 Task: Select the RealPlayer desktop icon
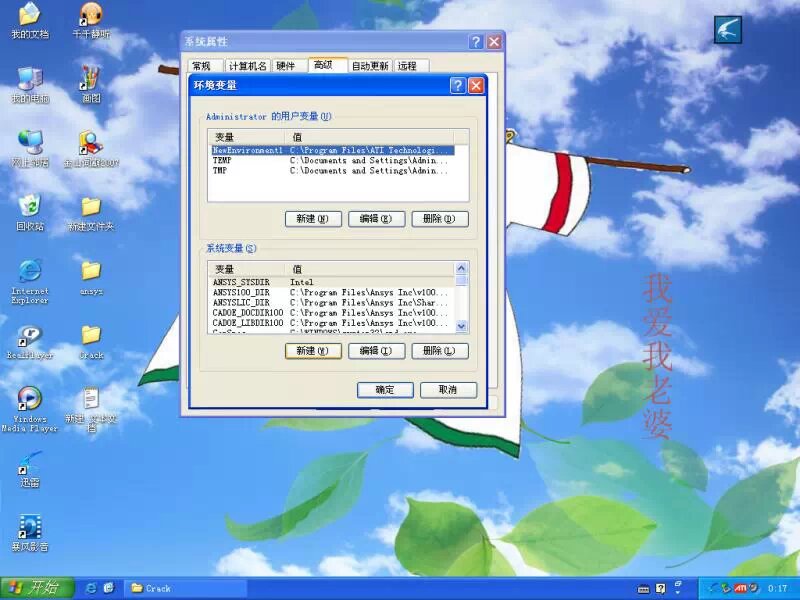click(x=30, y=336)
